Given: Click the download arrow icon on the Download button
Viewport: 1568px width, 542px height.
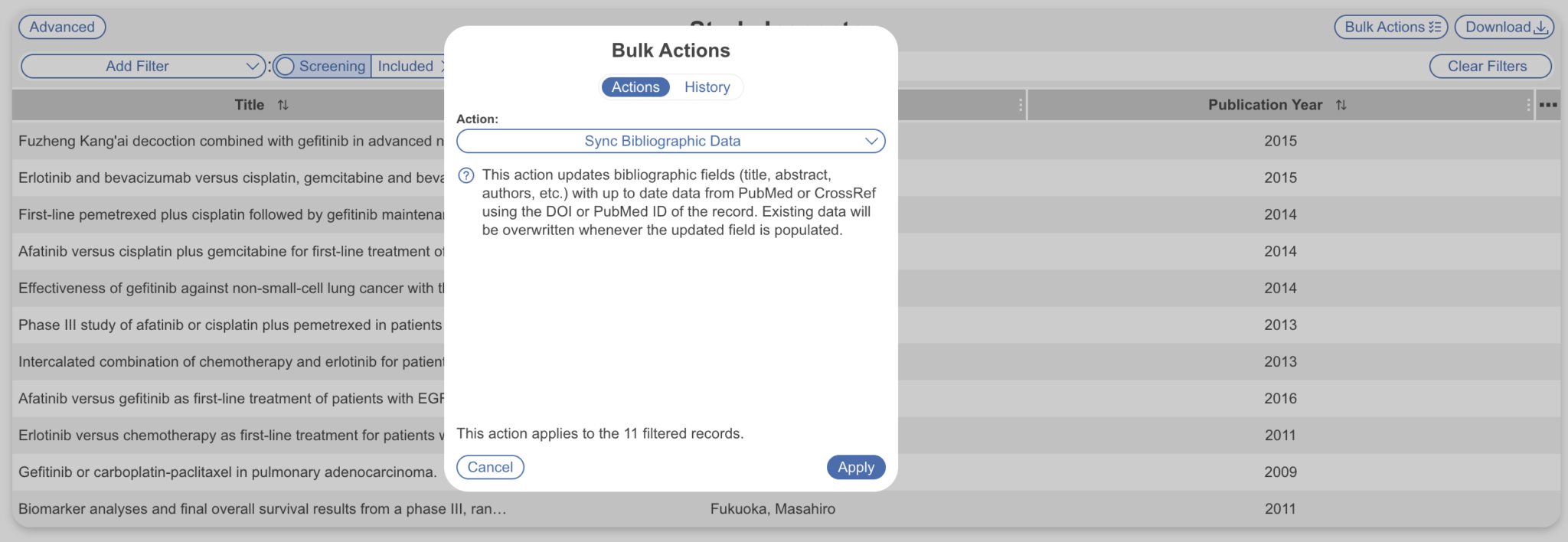Looking at the screenshot, I should pyautogui.click(x=1540, y=26).
